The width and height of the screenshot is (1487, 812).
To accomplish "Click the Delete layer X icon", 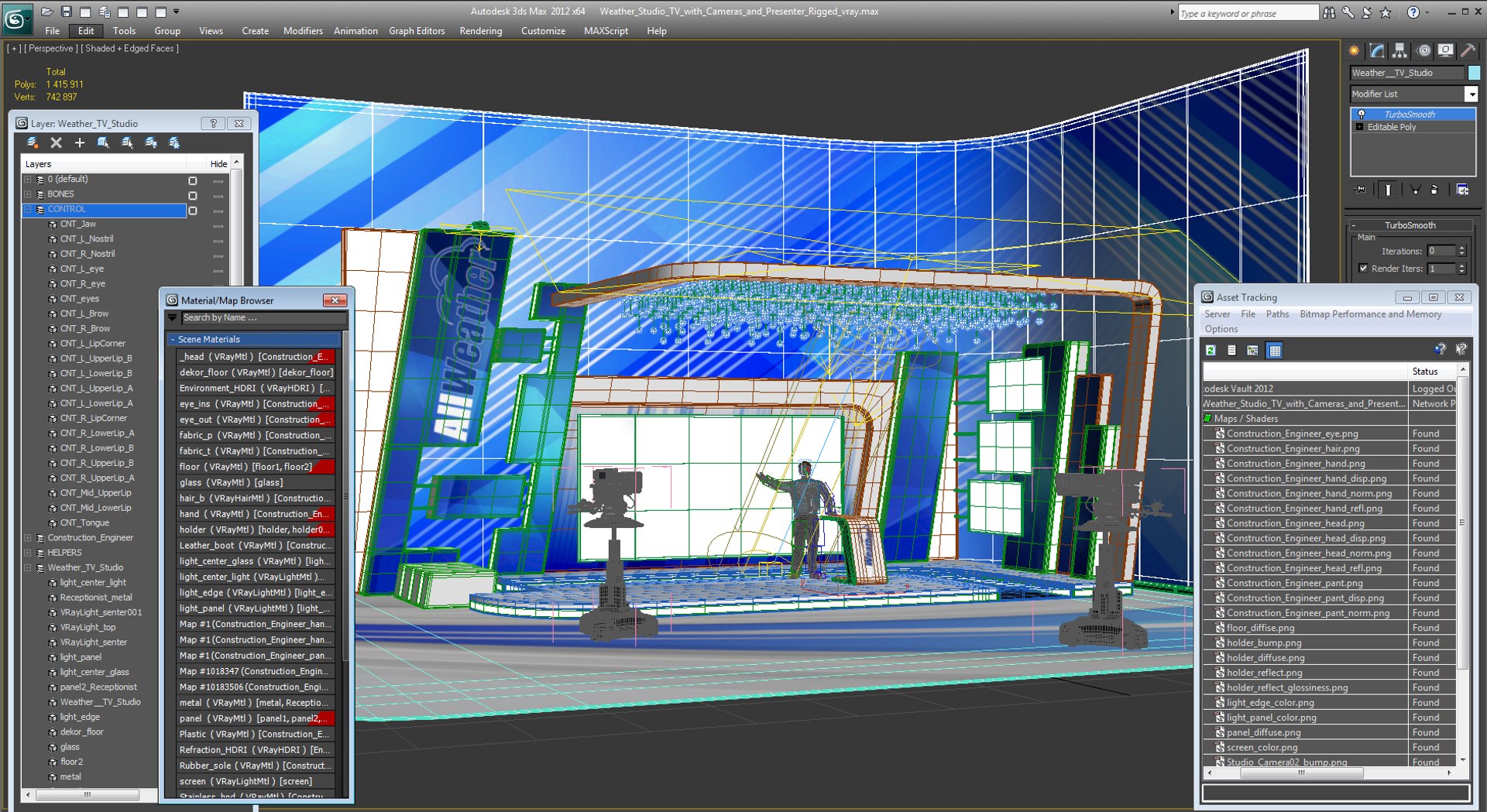I will click(x=56, y=143).
